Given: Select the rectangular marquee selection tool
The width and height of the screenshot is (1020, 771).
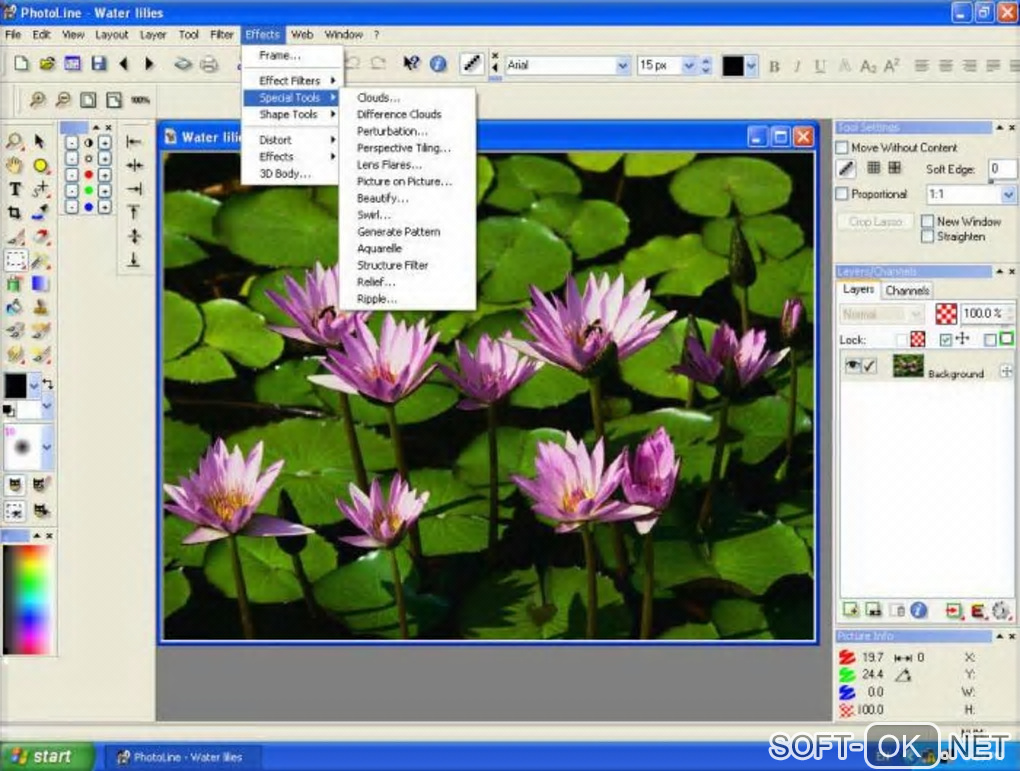Looking at the screenshot, I should (15, 260).
